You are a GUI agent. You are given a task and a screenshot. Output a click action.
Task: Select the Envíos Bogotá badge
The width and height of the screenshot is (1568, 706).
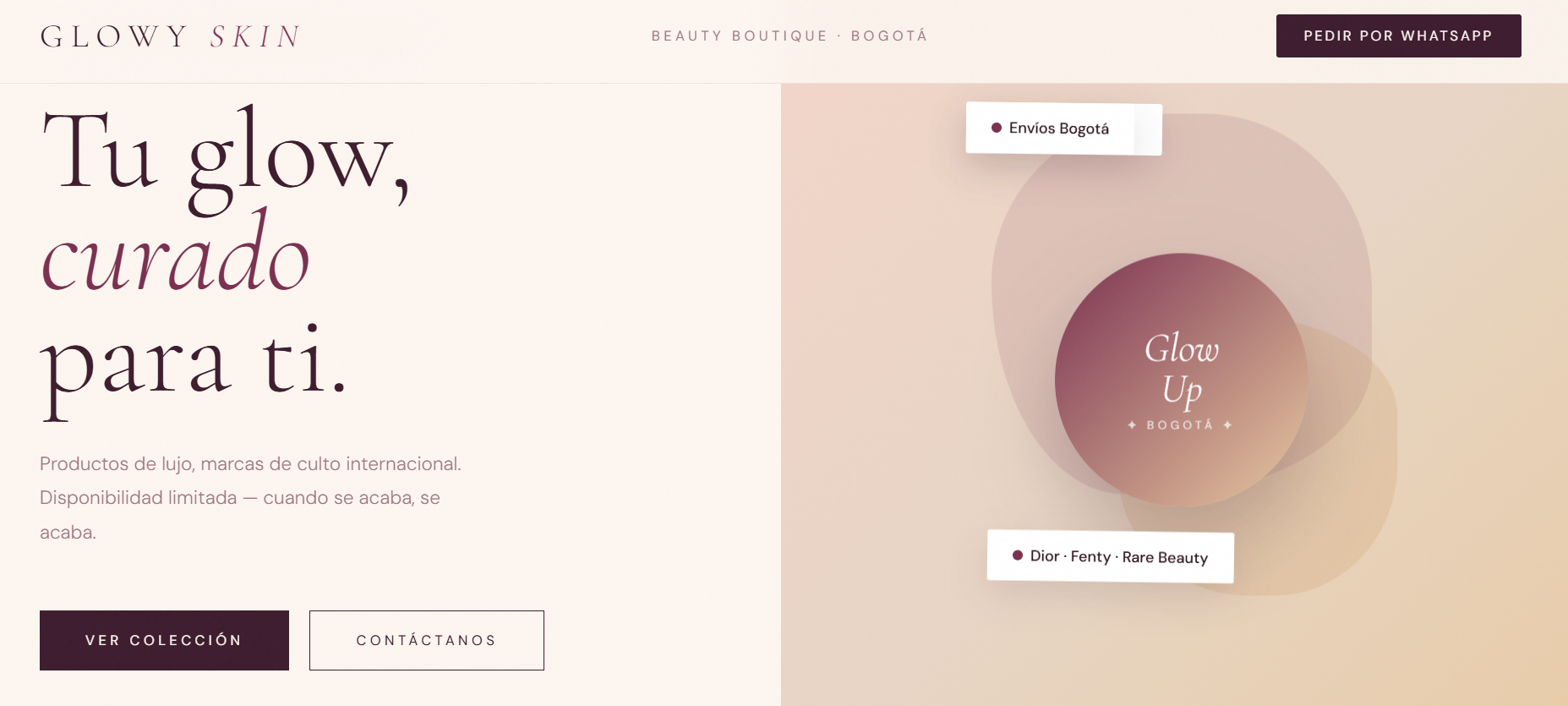point(1063,129)
